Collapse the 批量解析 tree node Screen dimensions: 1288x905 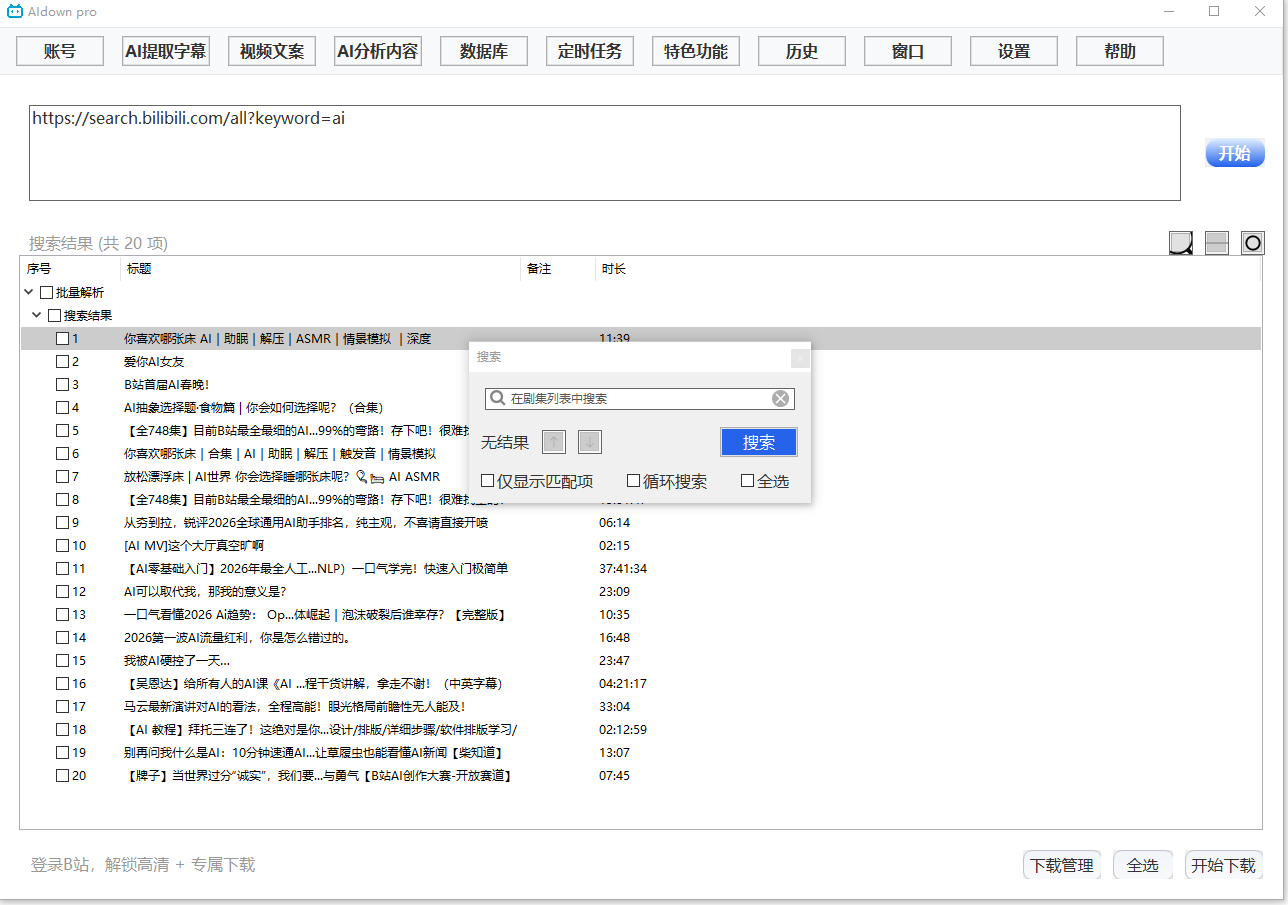point(28,291)
